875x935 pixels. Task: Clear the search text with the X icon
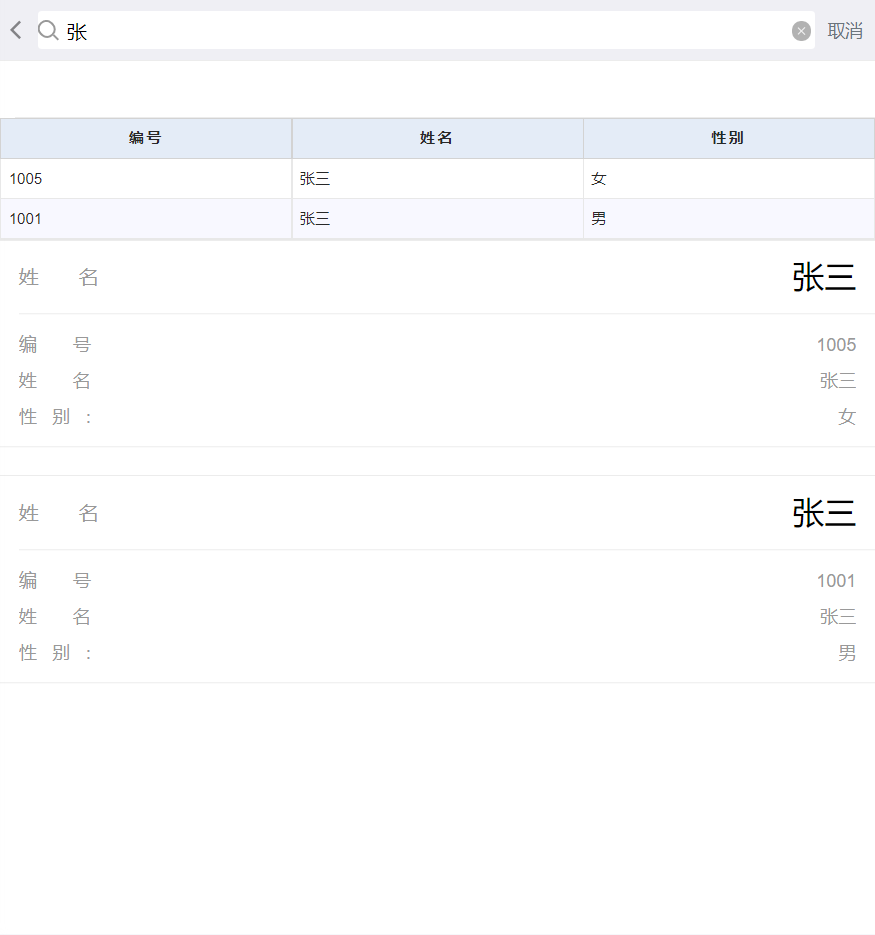(x=801, y=31)
